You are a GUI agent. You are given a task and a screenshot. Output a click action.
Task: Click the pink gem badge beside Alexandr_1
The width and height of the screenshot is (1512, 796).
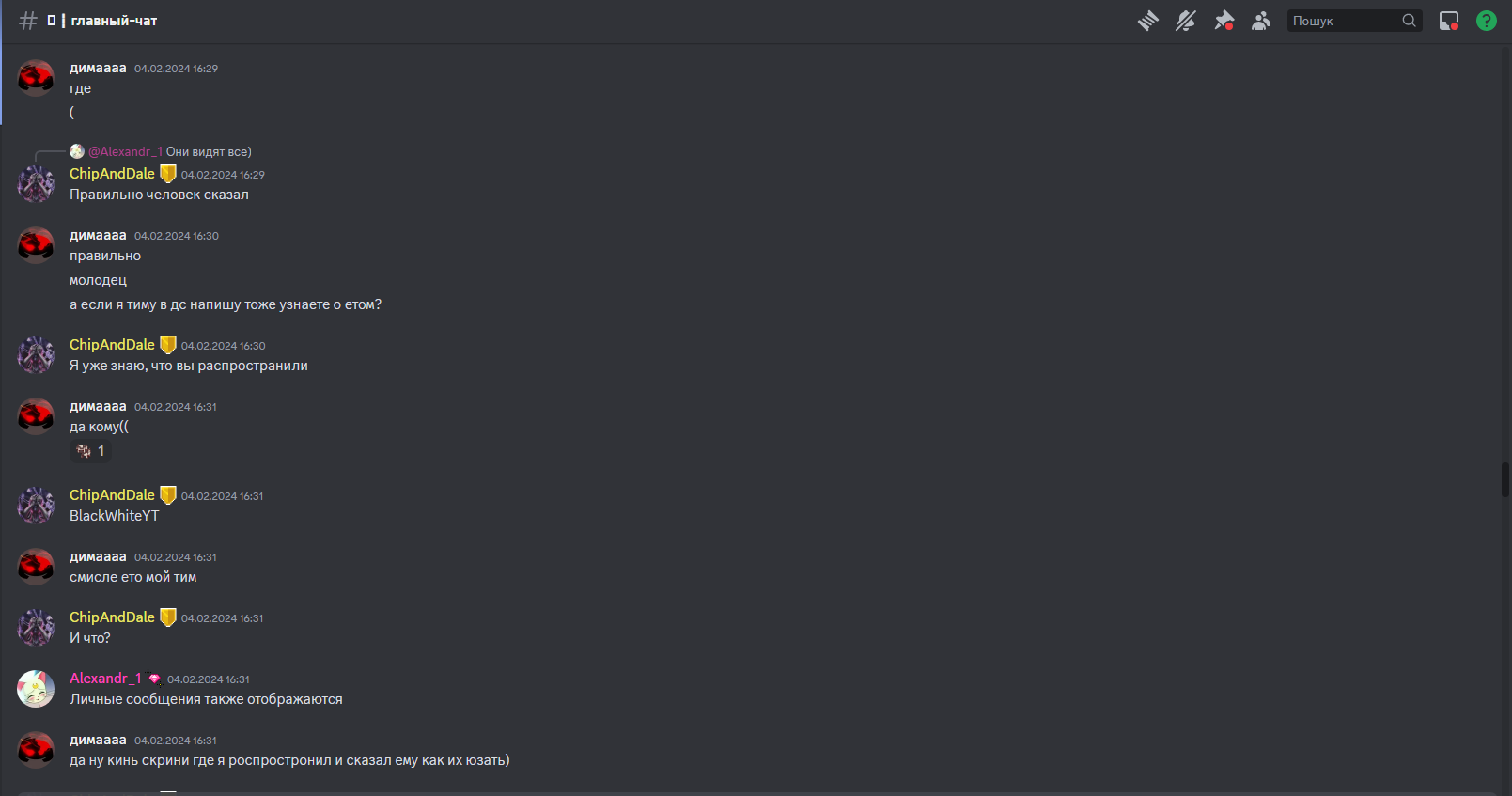154,679
